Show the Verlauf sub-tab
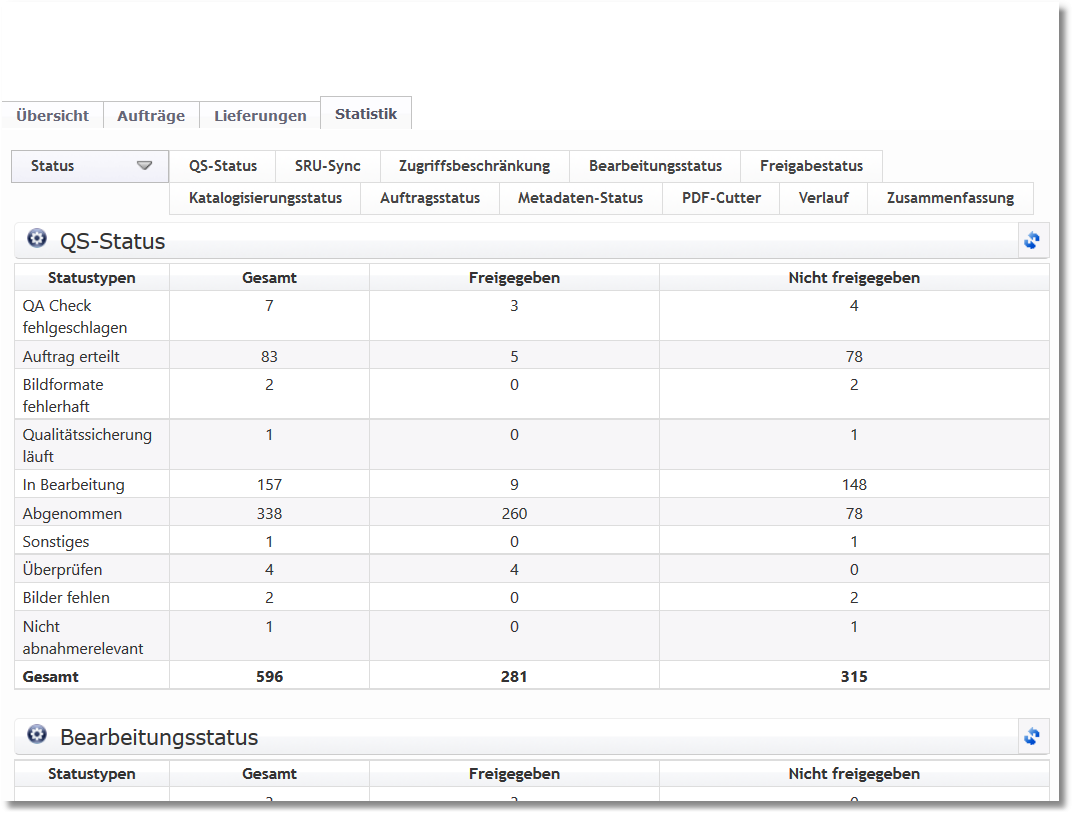 pyautogui.click(x=823, y=198)
